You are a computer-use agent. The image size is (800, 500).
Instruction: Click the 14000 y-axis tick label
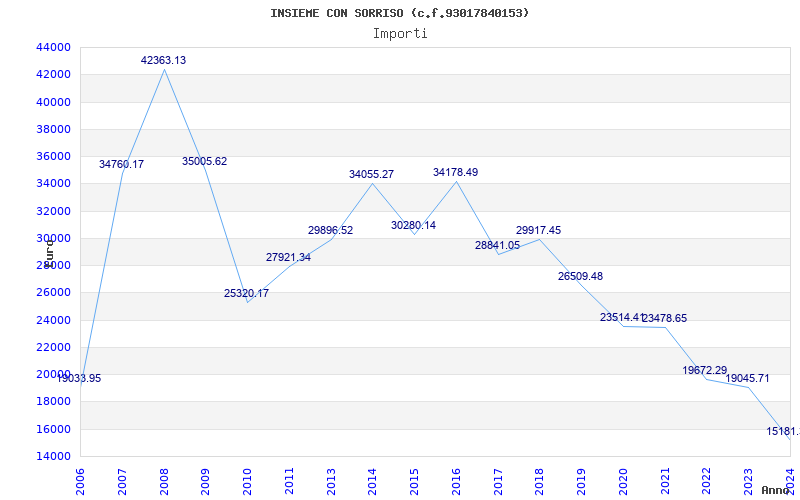click(x=53, y=456)
